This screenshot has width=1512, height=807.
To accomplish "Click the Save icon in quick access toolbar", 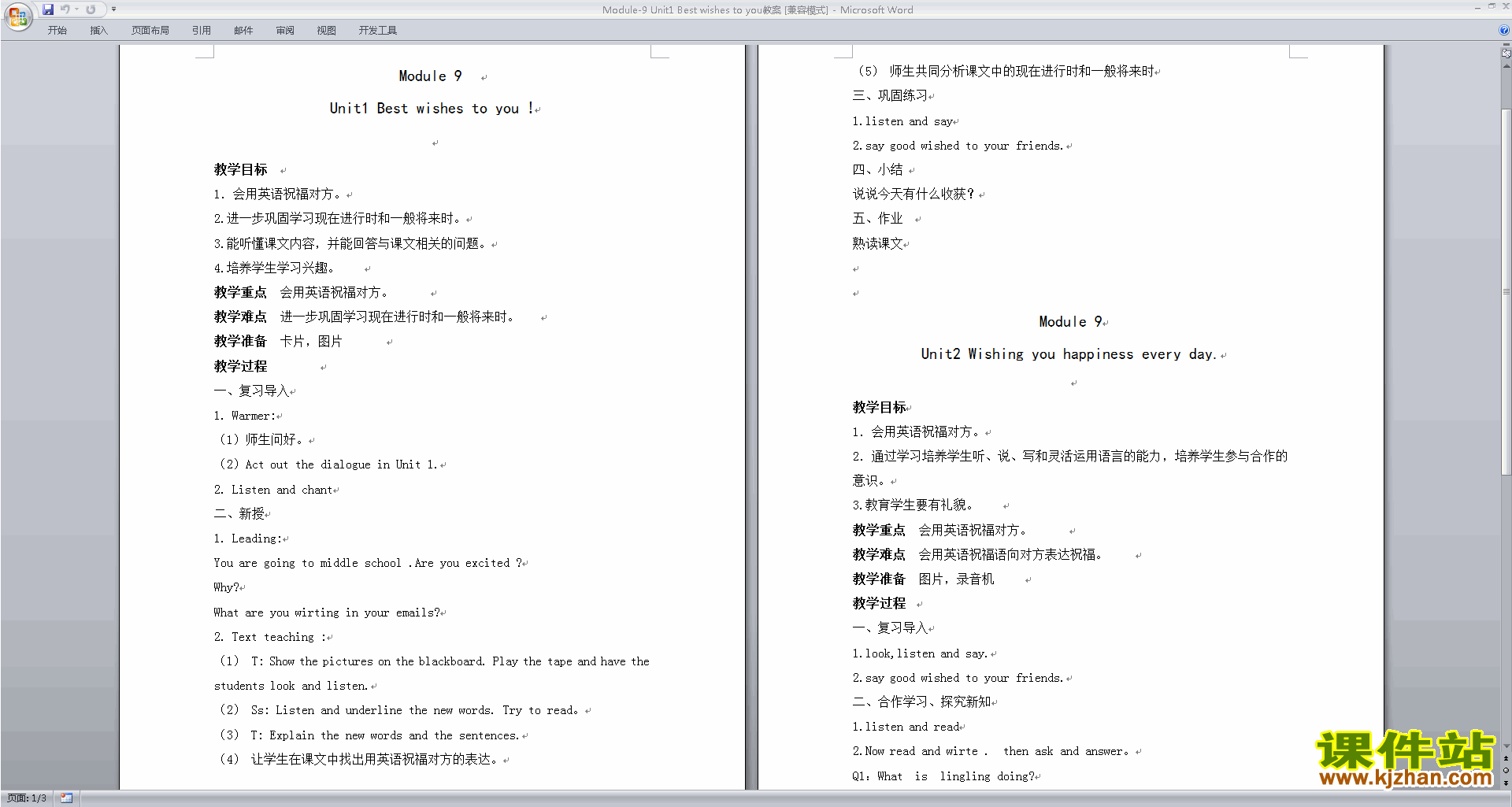I will 48,9.
